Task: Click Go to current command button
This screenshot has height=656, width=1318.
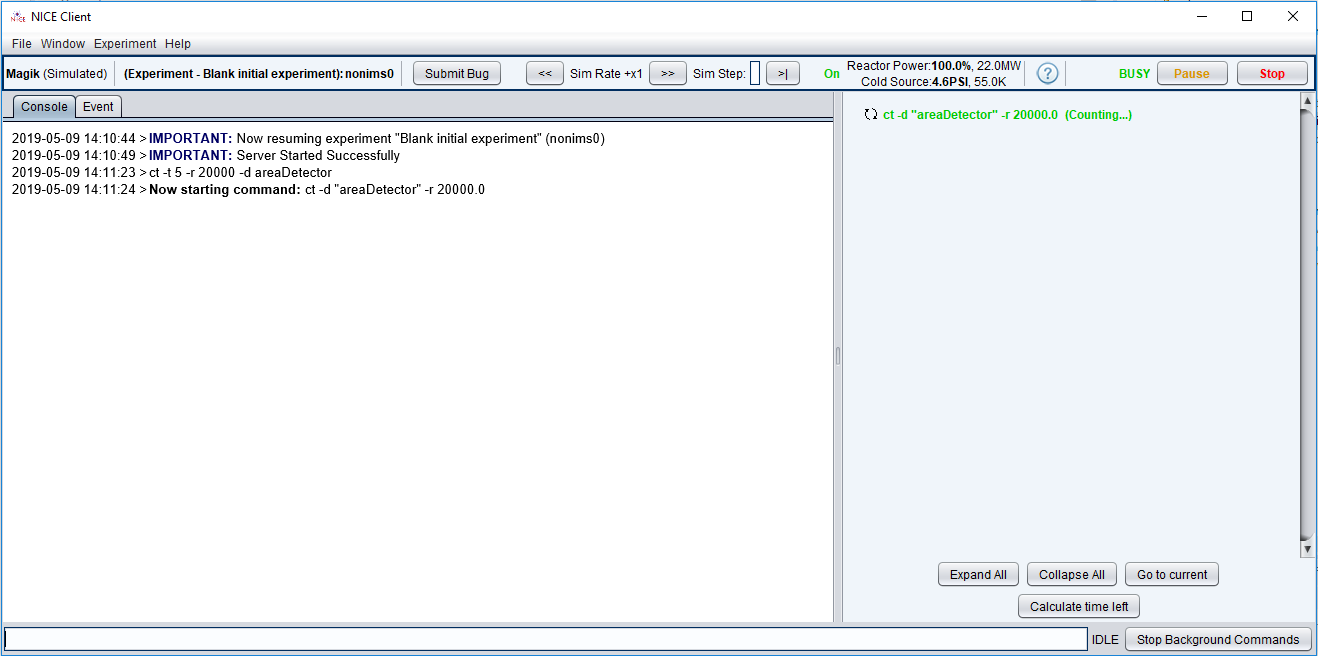Action: click(x=1171, y=575)
